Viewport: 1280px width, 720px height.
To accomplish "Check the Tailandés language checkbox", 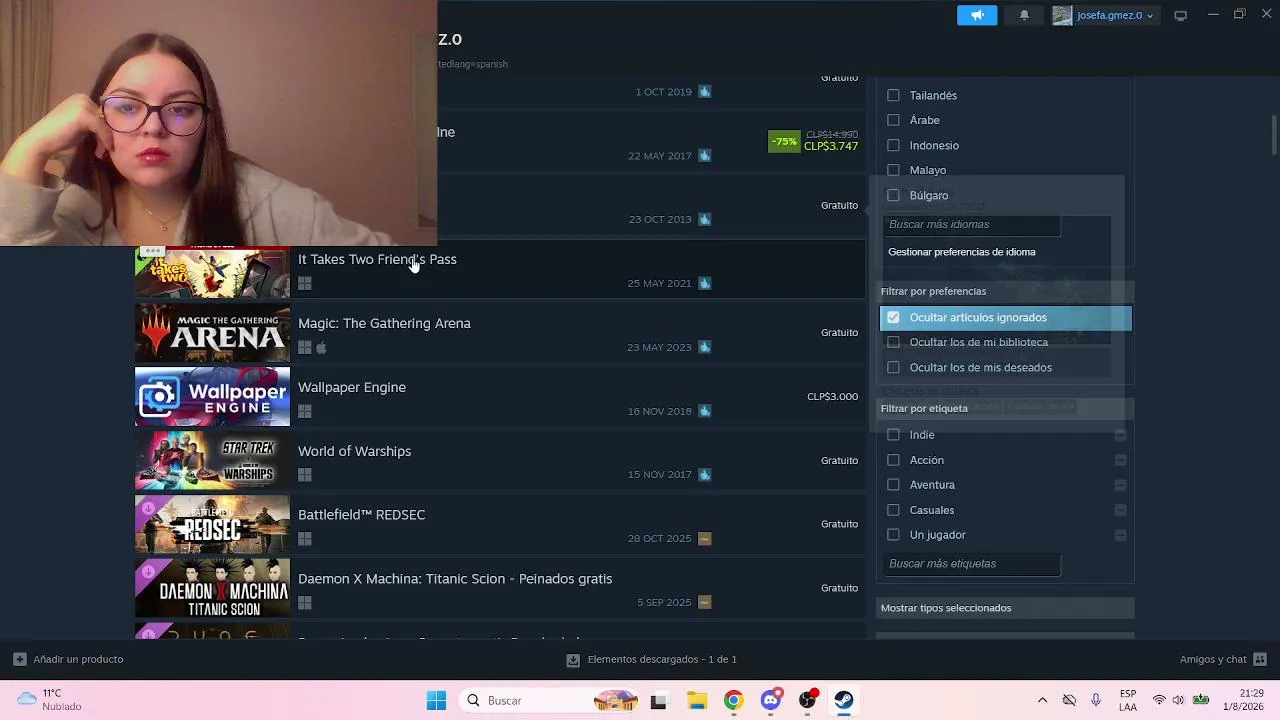I will click(x=893, y=95).
